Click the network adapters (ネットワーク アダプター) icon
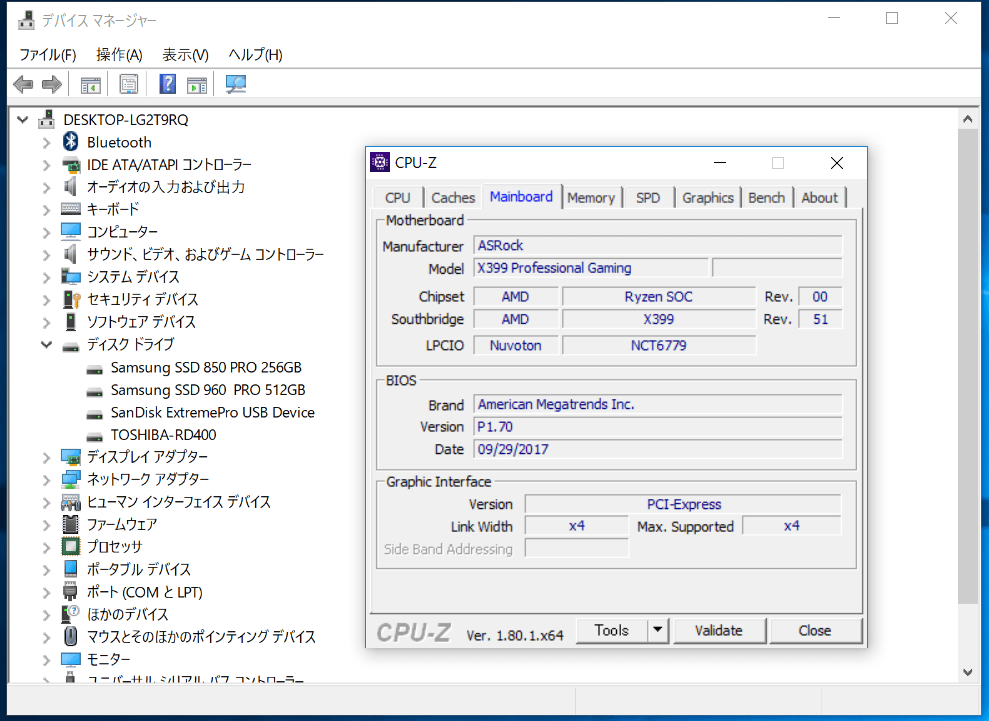Viewport: 989px width, 721px height. [71, 479]
